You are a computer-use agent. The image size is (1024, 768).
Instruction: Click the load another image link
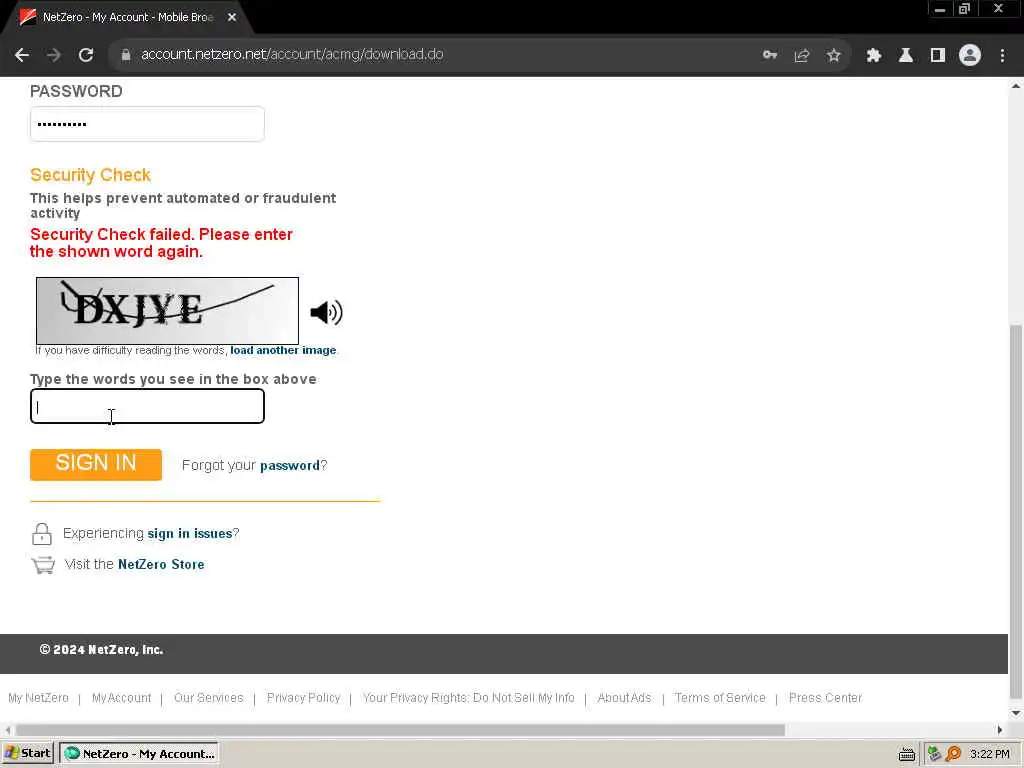tap(283, 350)
